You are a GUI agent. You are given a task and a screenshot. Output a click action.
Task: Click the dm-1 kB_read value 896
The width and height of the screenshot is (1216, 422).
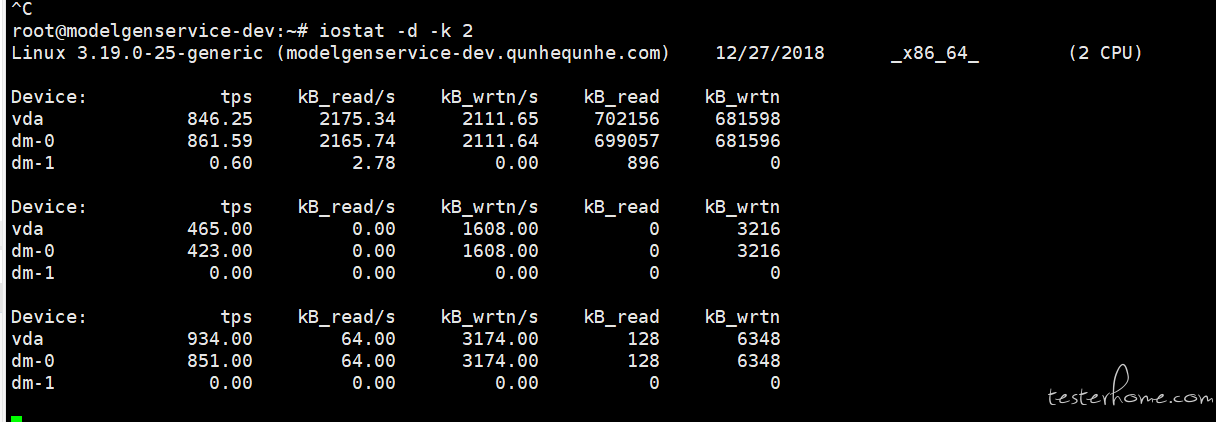(x=643, y=163)
